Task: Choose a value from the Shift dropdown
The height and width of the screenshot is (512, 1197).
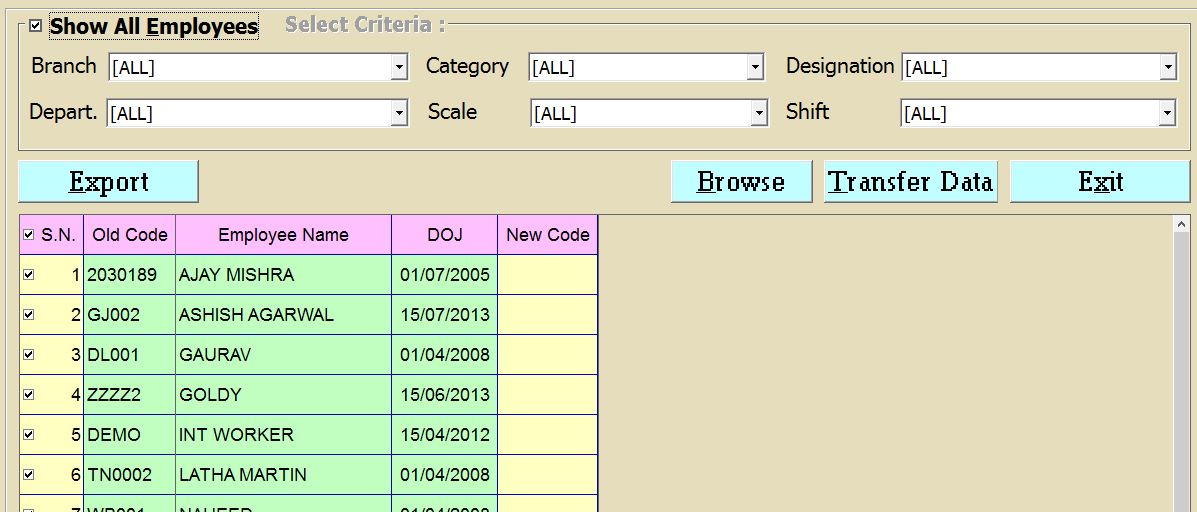Action: [1166, 113]
